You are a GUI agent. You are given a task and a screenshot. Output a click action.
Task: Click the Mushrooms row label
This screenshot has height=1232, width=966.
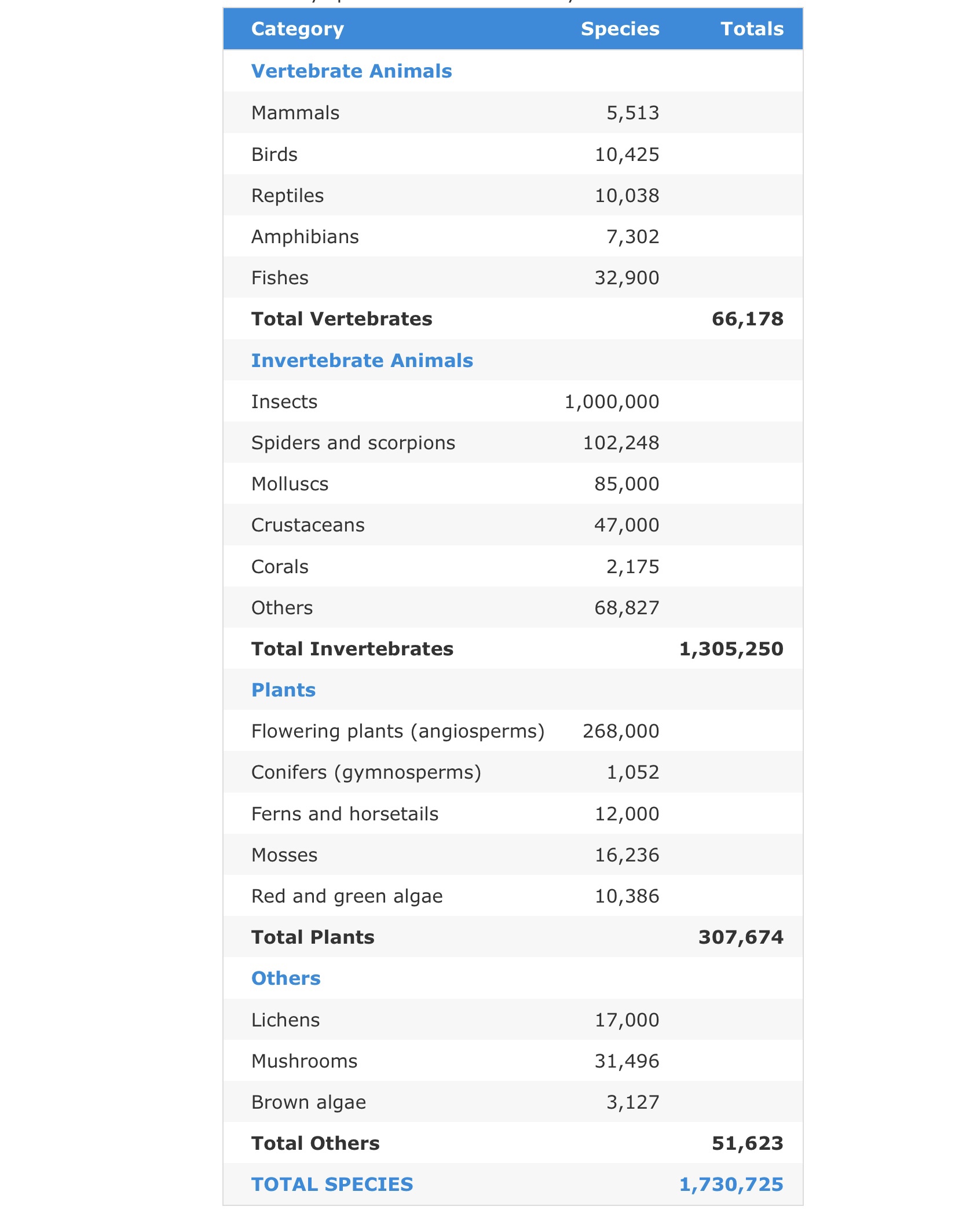point(304,1061)
